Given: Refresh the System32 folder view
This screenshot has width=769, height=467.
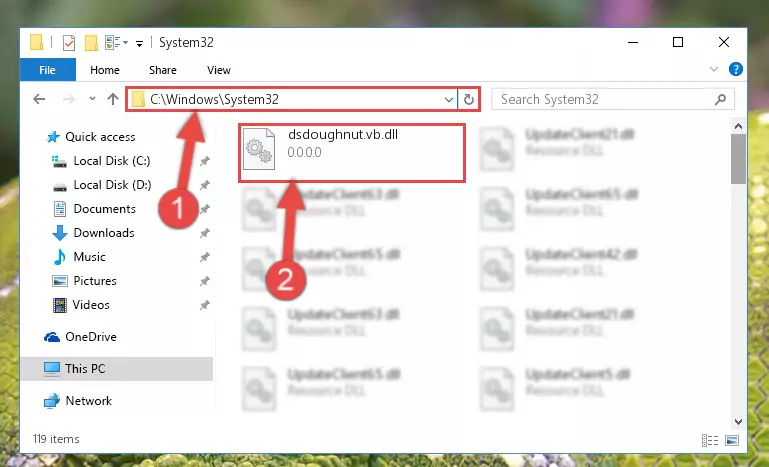Looking at the screenshot, I should coord(468,100).
